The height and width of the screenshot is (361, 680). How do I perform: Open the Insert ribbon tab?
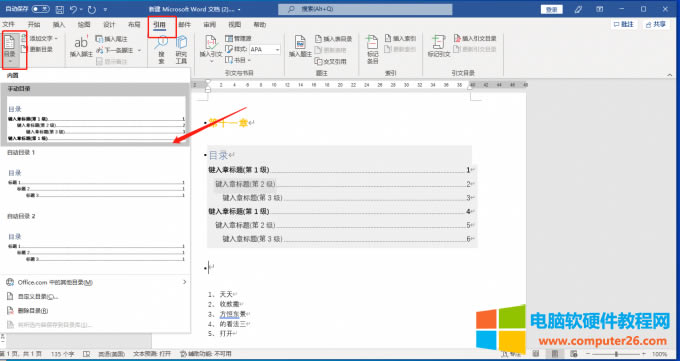click(59, 25)
